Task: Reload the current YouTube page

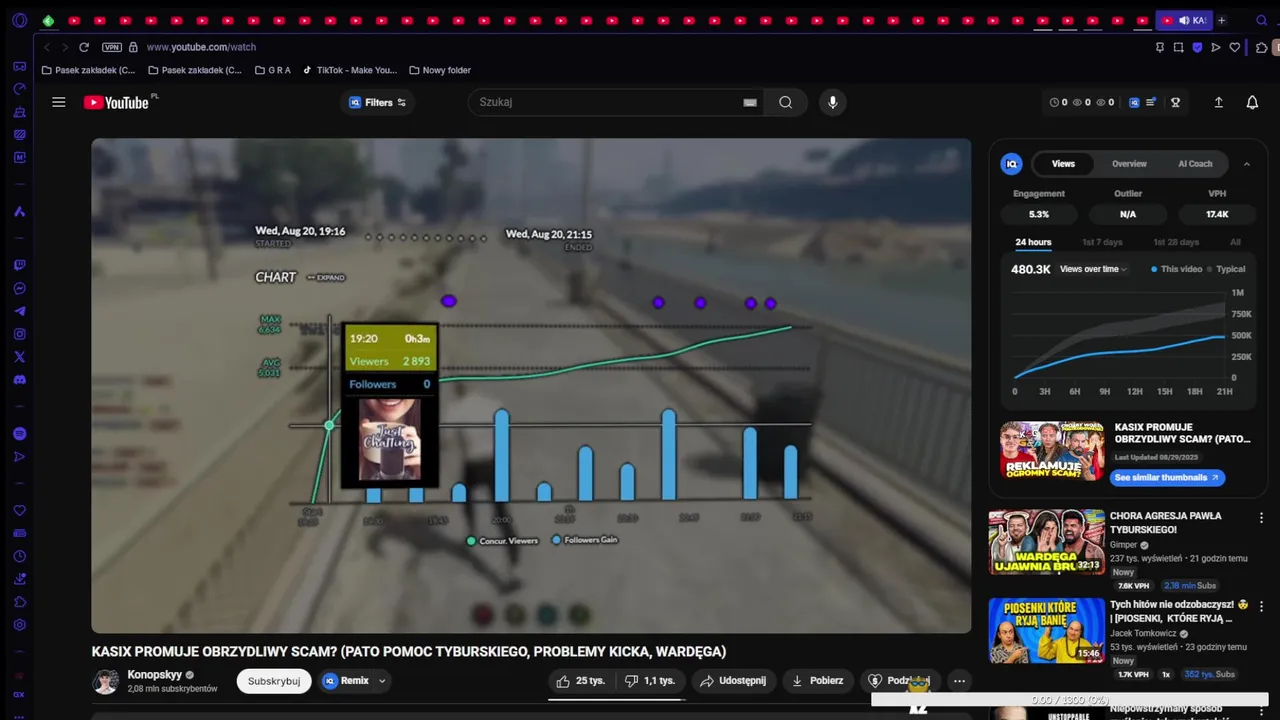Action: pos(84,47)
